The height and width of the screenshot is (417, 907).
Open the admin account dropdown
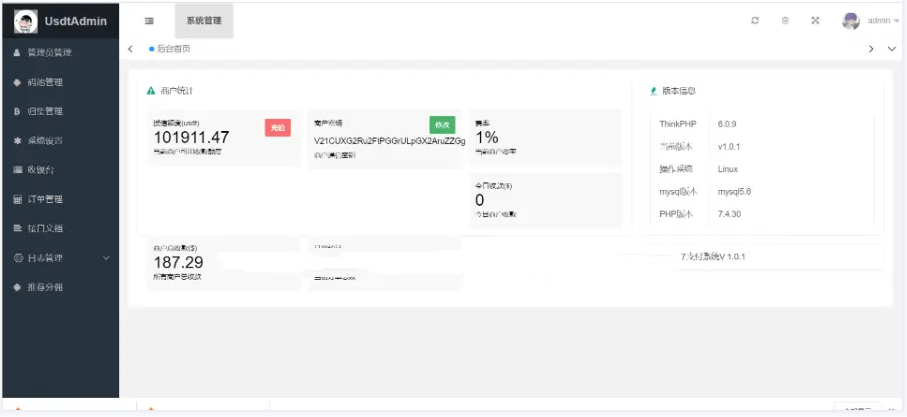point(883,21)
